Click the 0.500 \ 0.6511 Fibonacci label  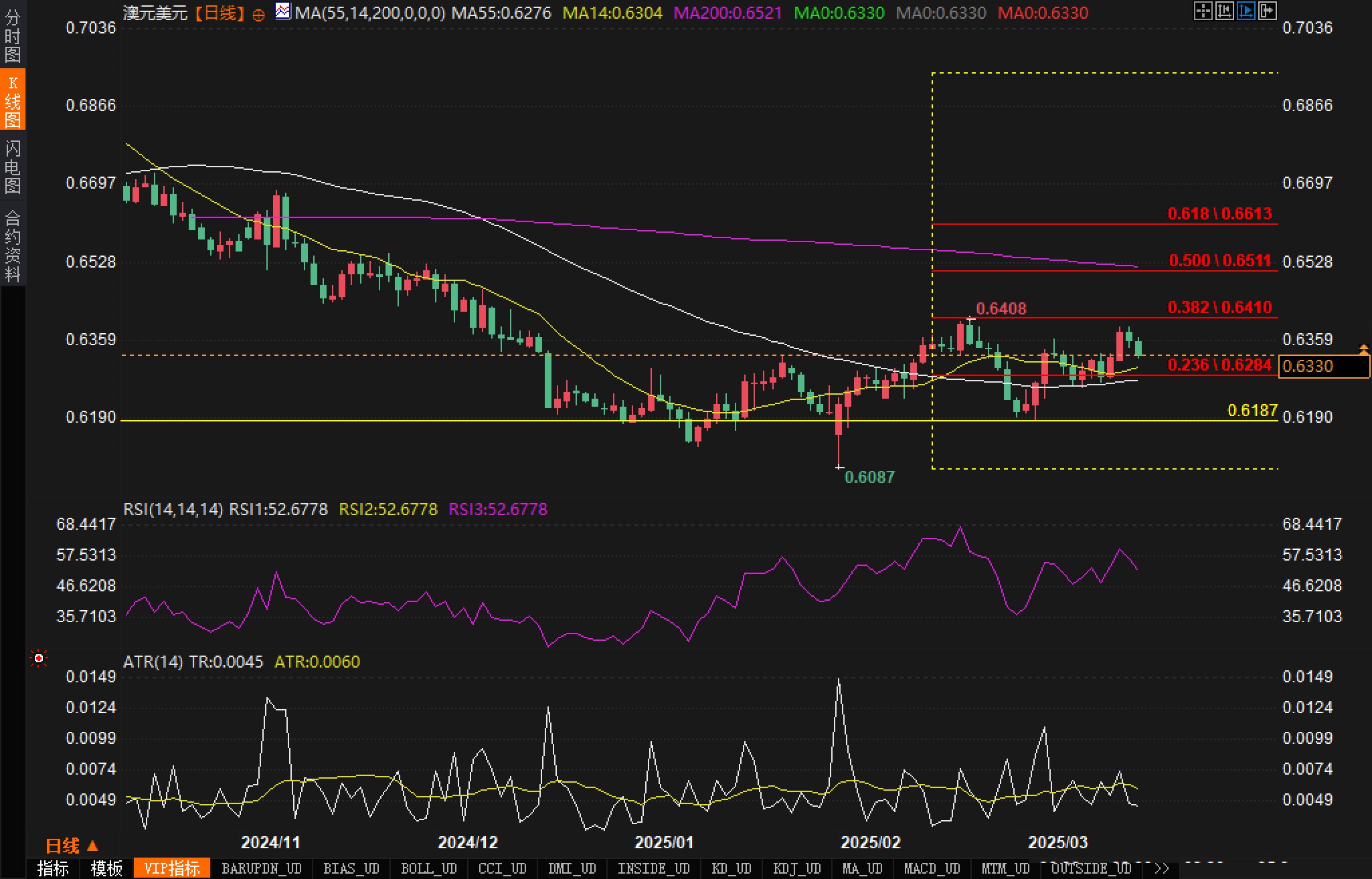1219,260
